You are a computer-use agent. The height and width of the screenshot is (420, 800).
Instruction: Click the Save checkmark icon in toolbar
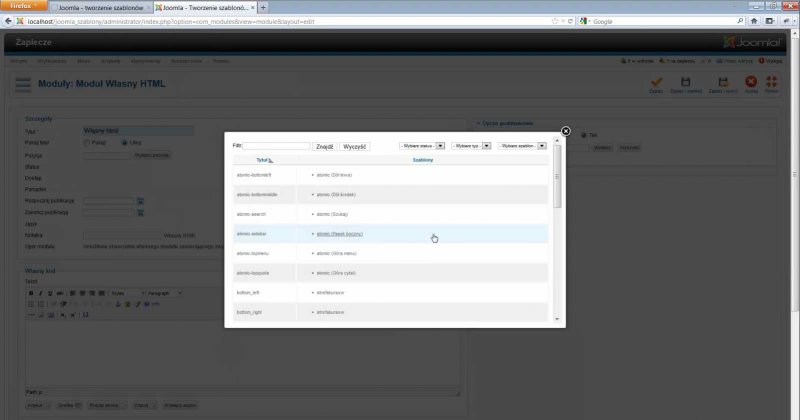(x=656, y=82)
